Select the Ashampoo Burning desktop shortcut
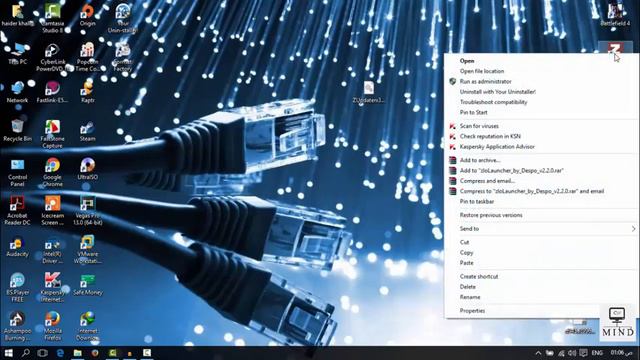Image resolution: width=640 pixels, height=360 pixels. 18,326
